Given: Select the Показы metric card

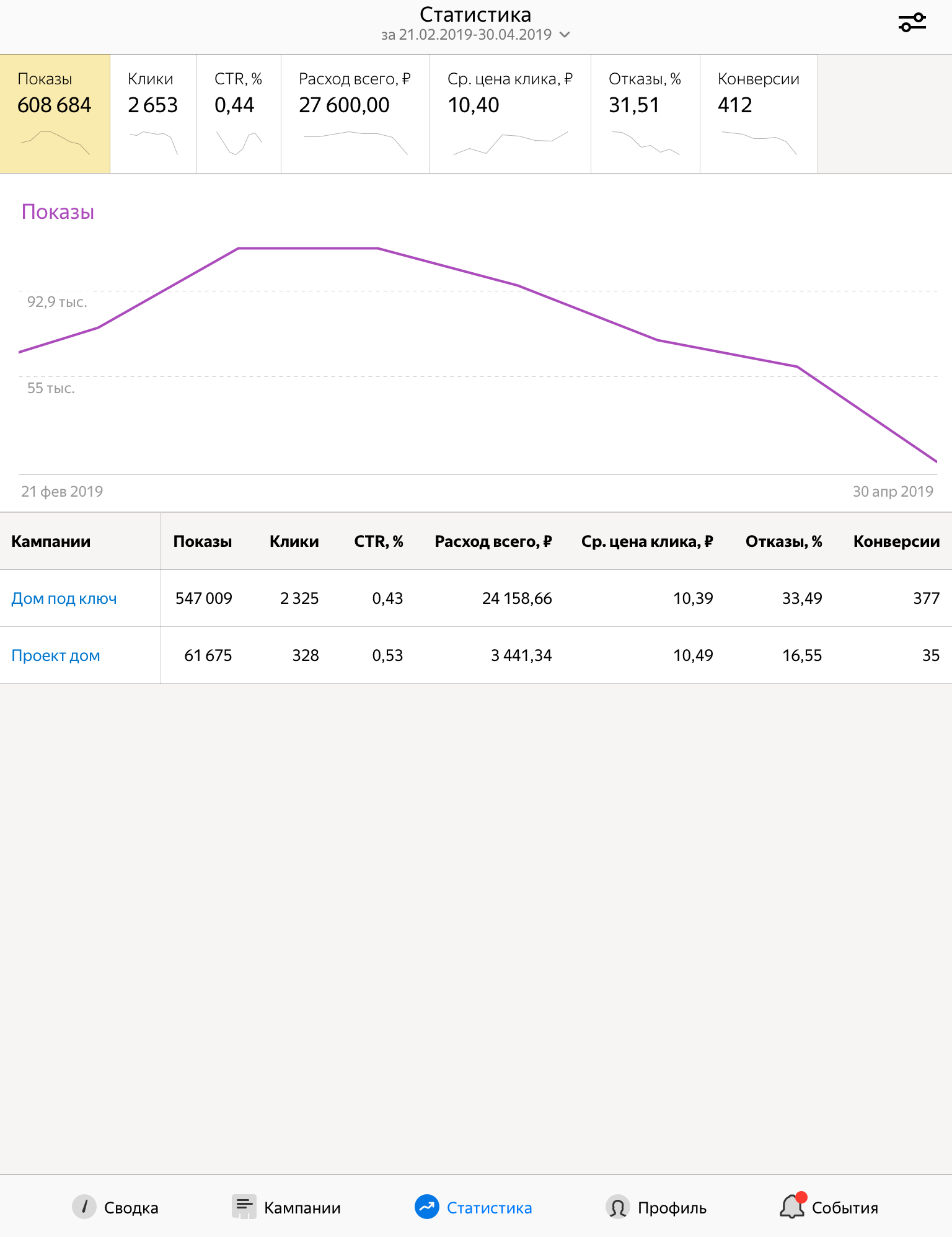Looking at the screenshot, I should pyautogui.click(x=55, y=113).
